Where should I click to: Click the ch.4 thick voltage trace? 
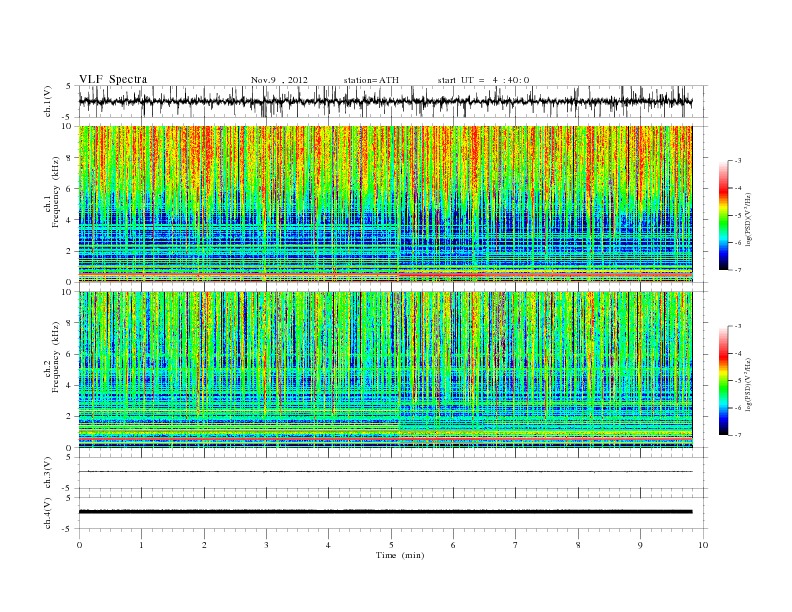pyautogui.click(x=385, y=512)
